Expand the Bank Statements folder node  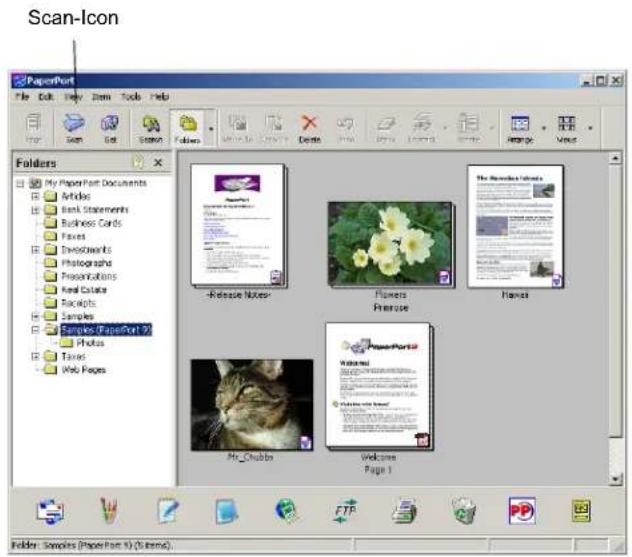35,210
